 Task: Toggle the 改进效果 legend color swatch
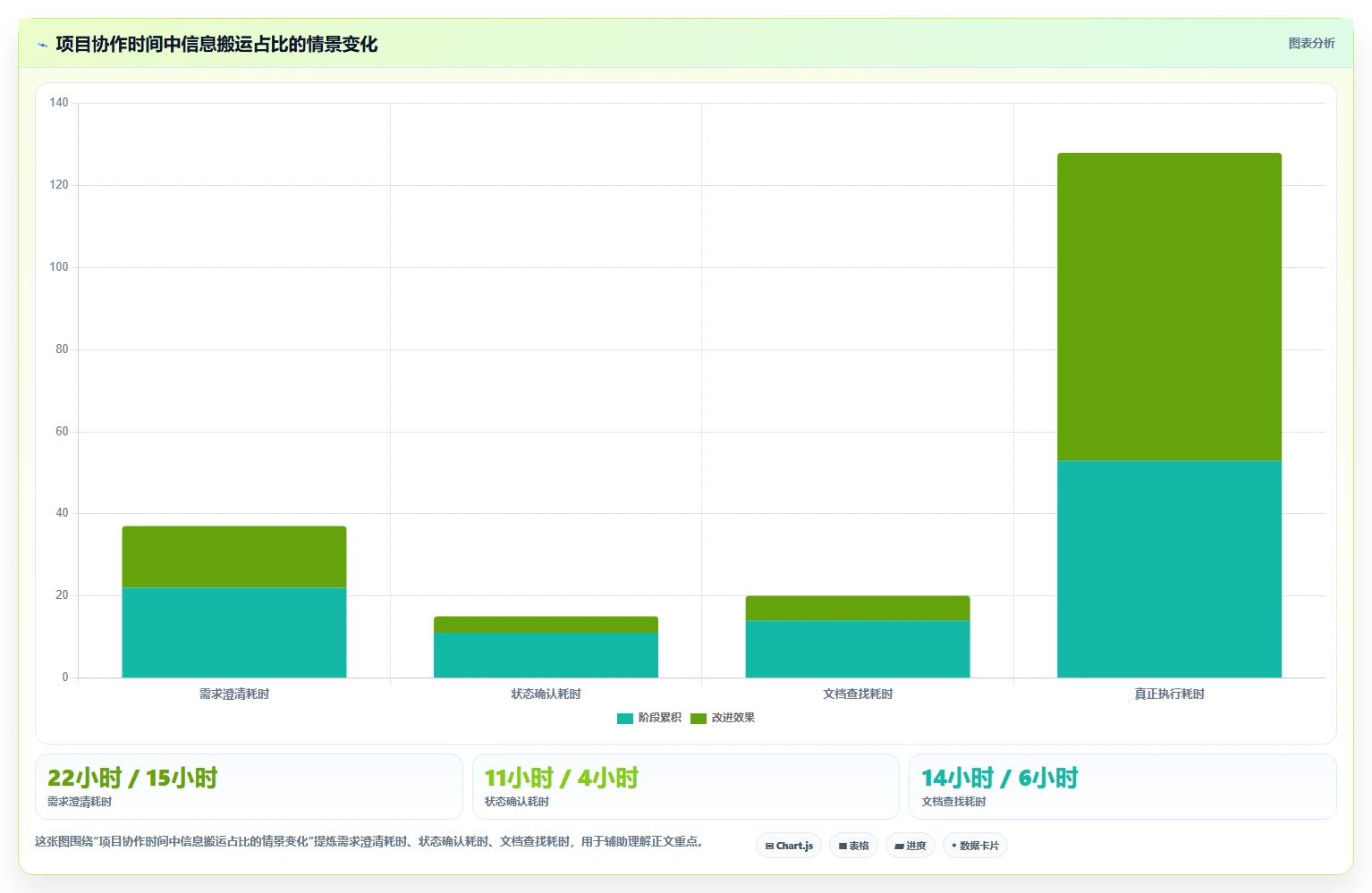(x=699, y=718)
